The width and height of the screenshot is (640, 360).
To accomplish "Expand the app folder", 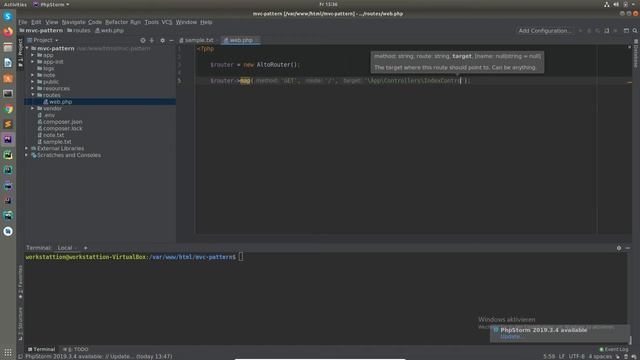I will coord(33,55).
